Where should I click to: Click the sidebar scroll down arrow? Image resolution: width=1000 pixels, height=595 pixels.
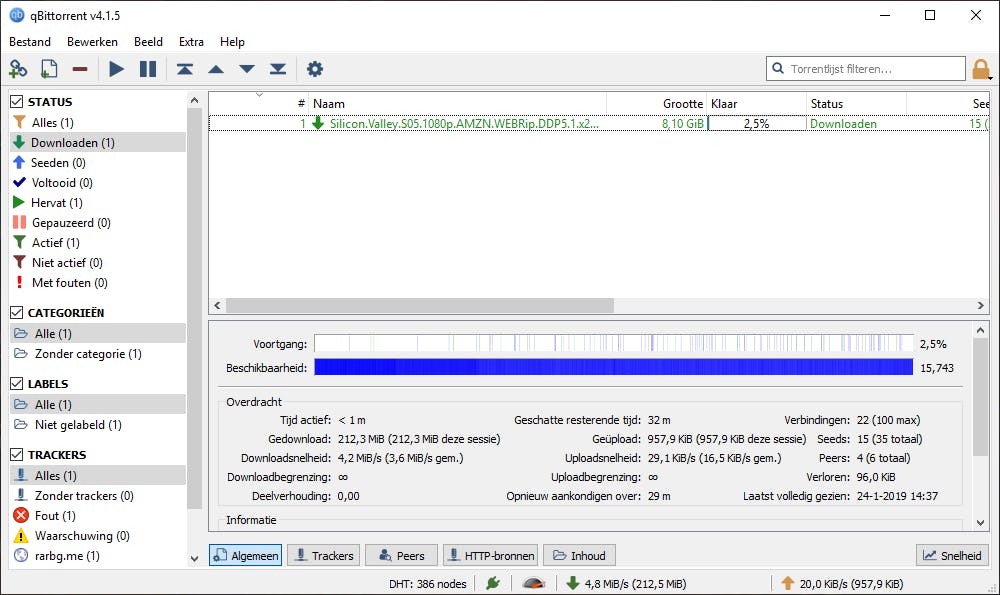pos(195,558)
